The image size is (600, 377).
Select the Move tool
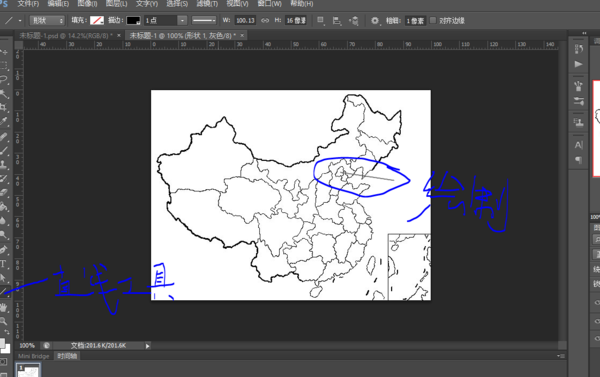(x=4, y=51)
